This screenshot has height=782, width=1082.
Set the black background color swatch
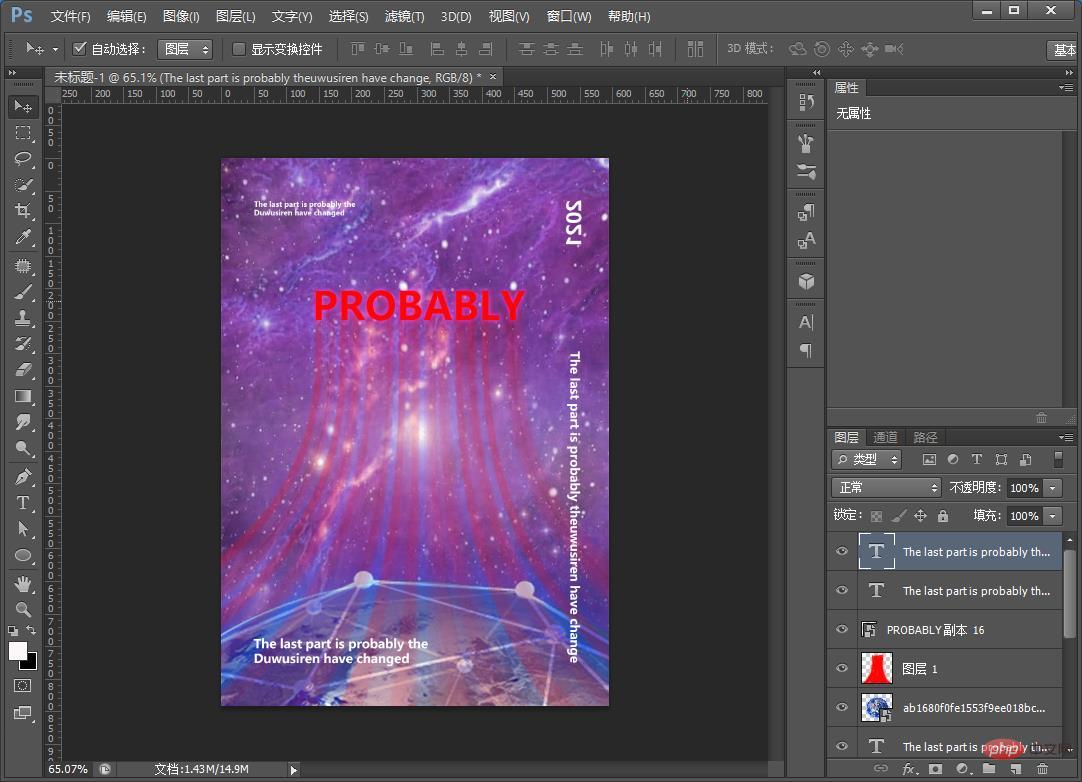(x=30, y=663)
